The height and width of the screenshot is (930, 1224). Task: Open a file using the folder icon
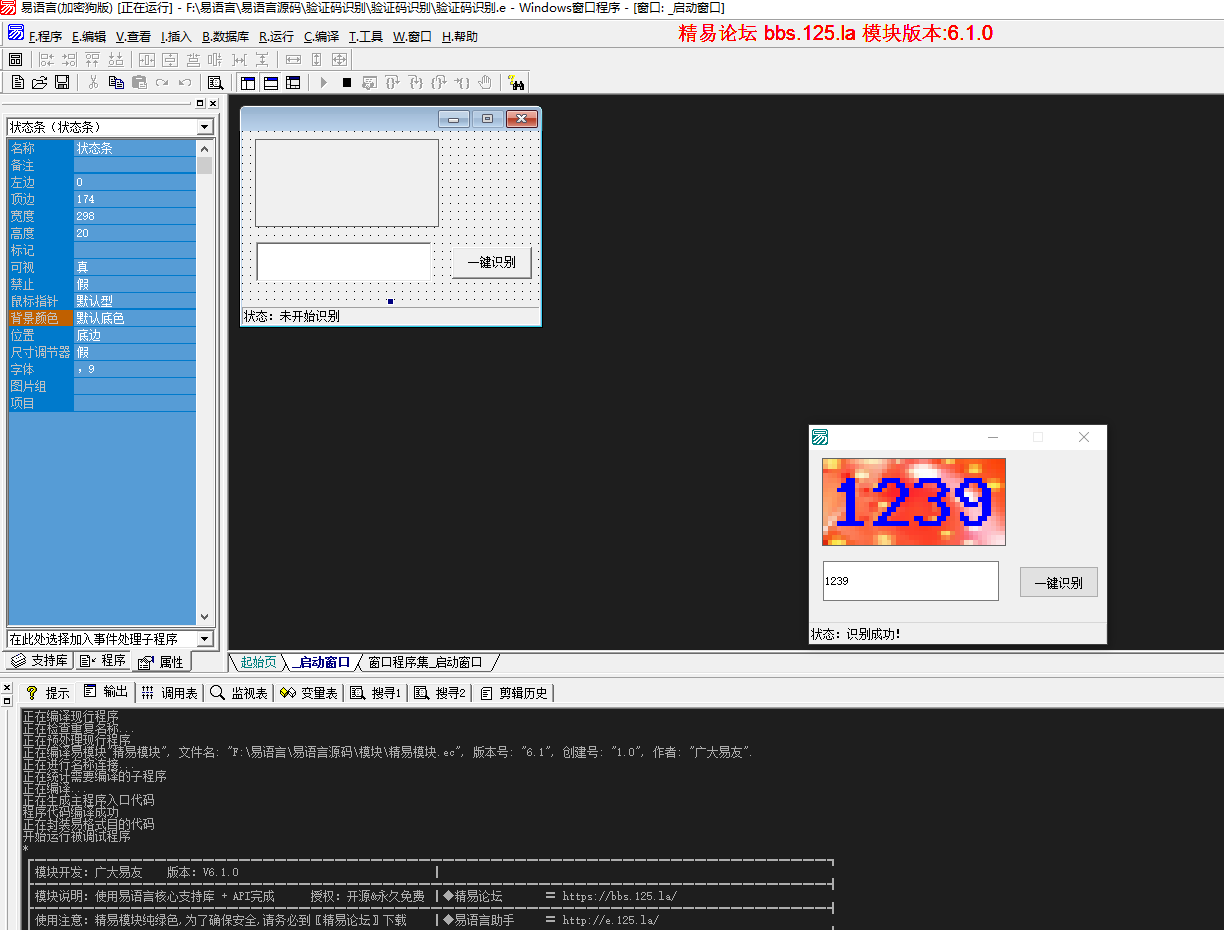40,82
